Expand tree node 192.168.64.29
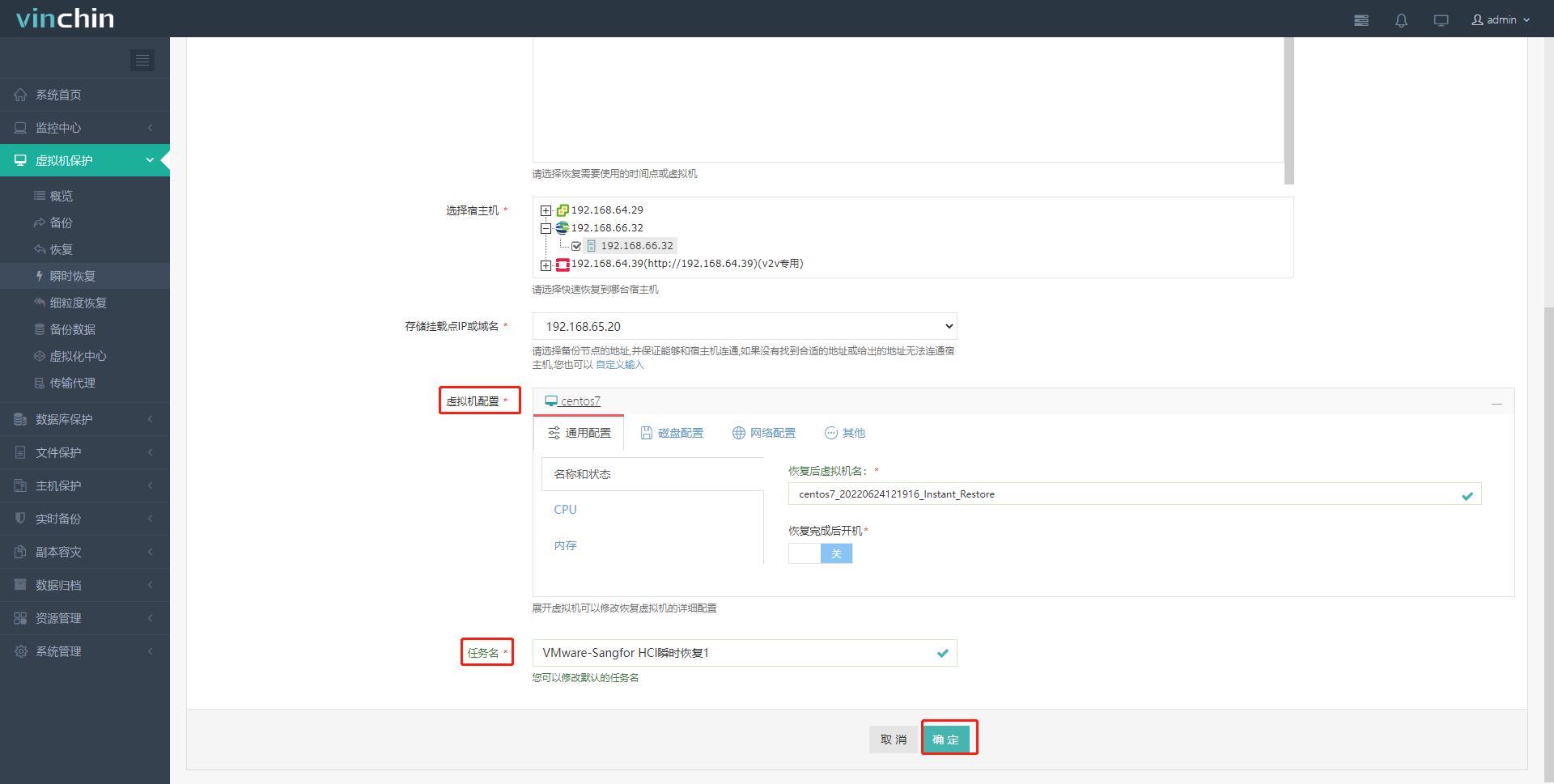Image resolution: width=1554 pixels, height=784 pixels. pos(546,210)
